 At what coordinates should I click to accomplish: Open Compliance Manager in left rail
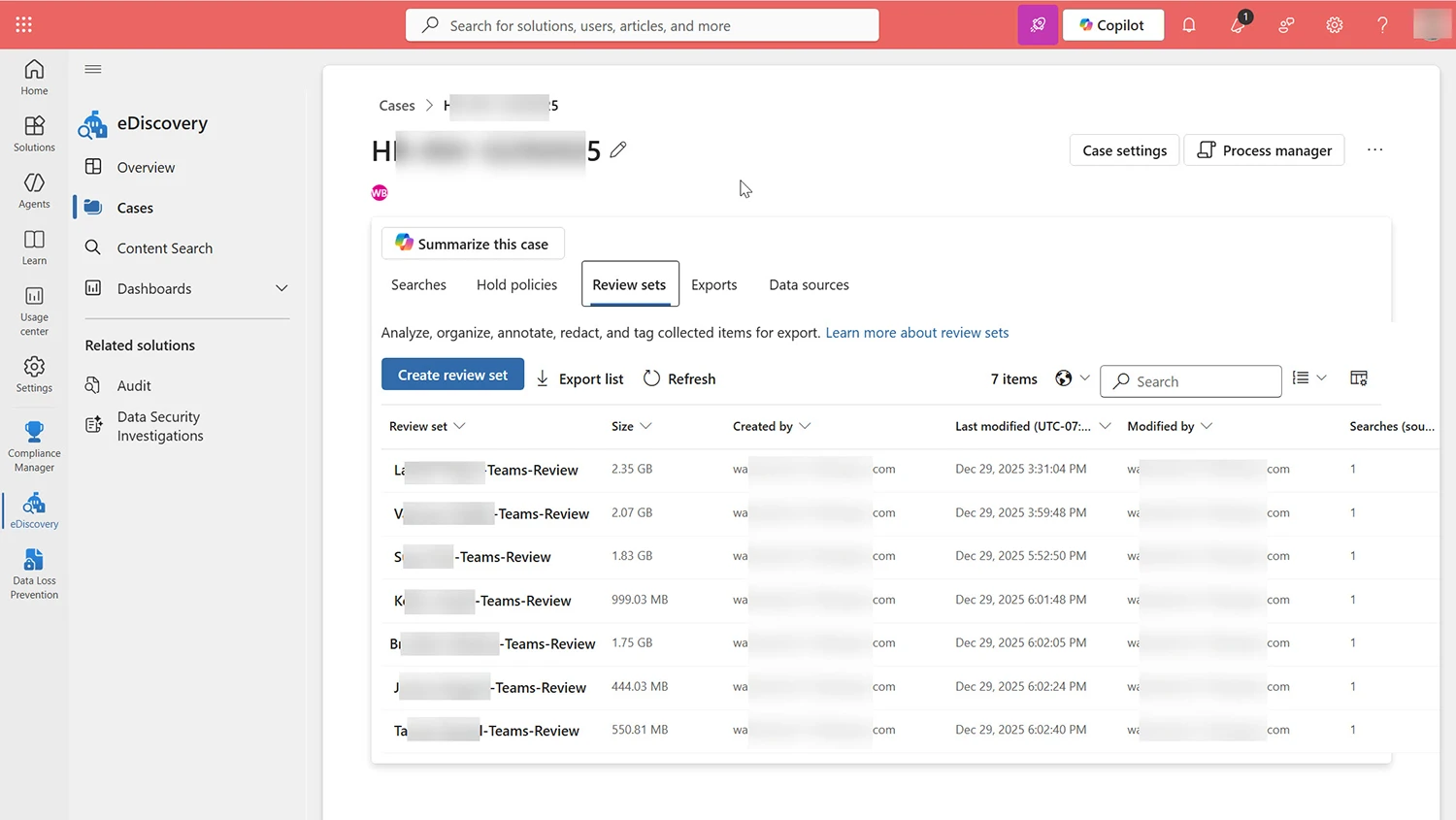tap(34, 446)
